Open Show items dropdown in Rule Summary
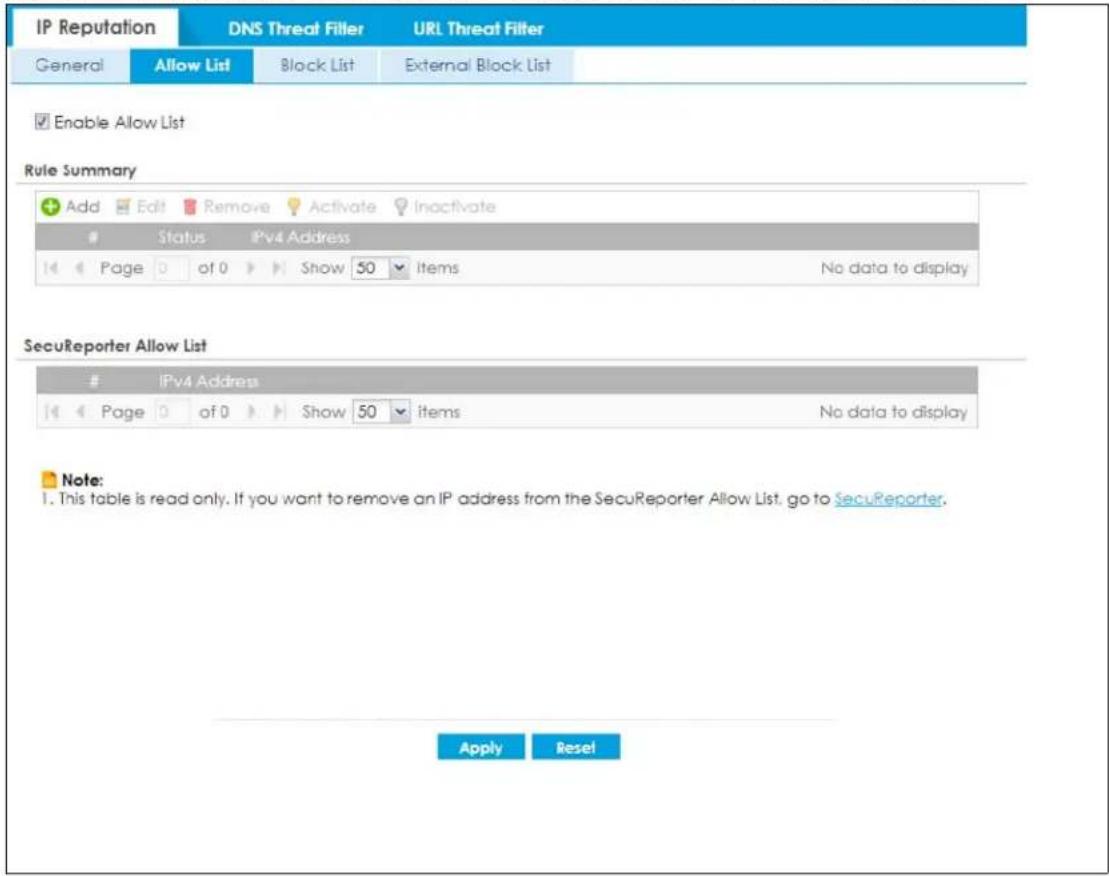This screenshot has width=1109, height=876. (x=400, y=268)
